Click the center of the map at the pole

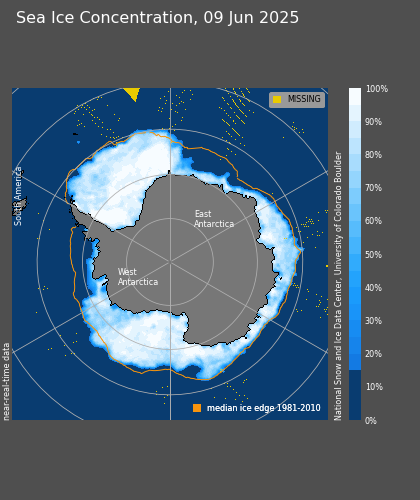[x=170, y=262]
